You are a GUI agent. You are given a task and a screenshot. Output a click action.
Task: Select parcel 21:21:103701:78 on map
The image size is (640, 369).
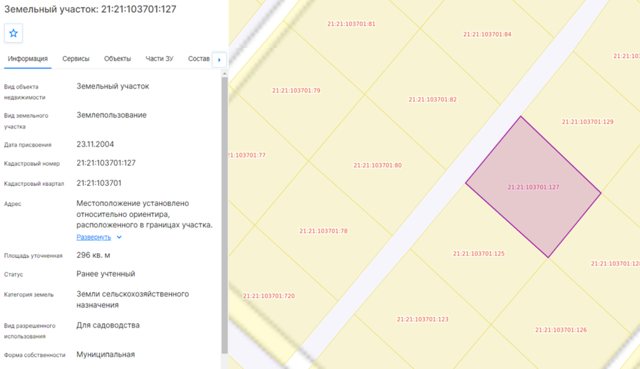[x=323, y=231]
